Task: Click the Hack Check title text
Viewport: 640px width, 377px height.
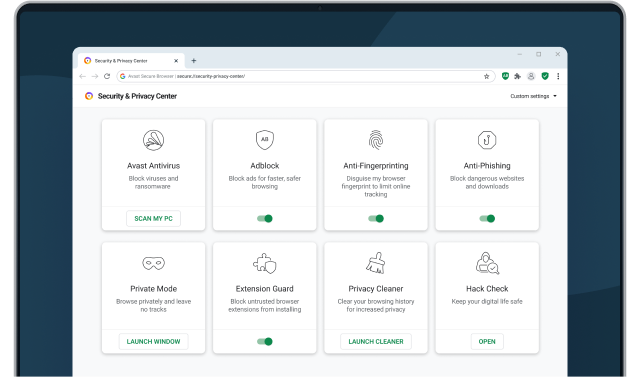Action: pyautogui.click(x=487, y=289)
